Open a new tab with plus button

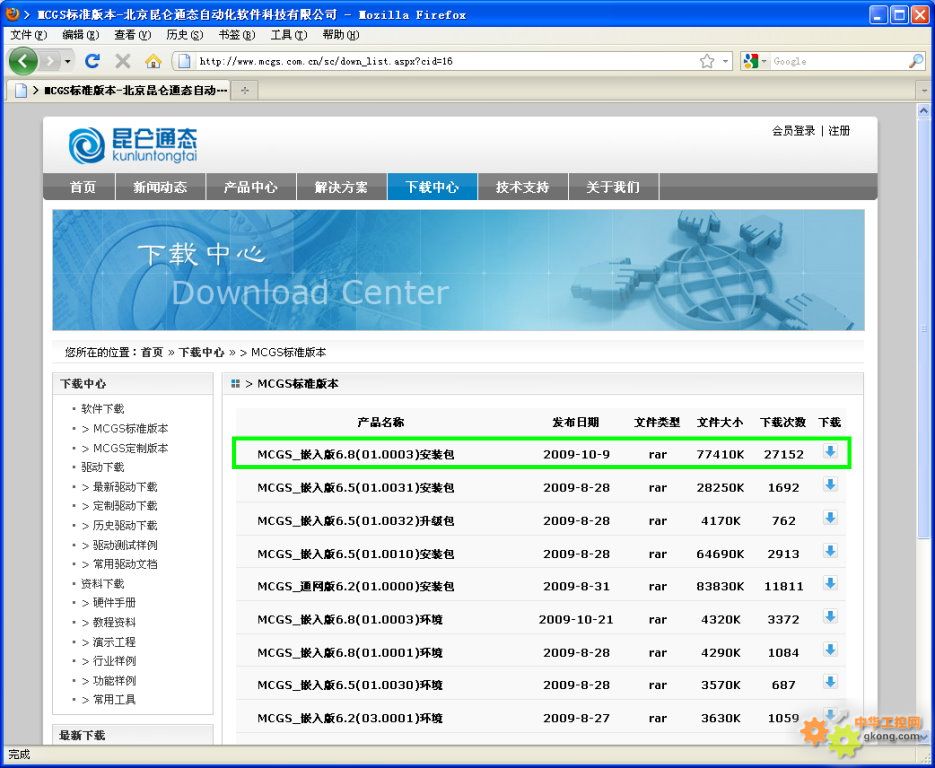point(244,91)
